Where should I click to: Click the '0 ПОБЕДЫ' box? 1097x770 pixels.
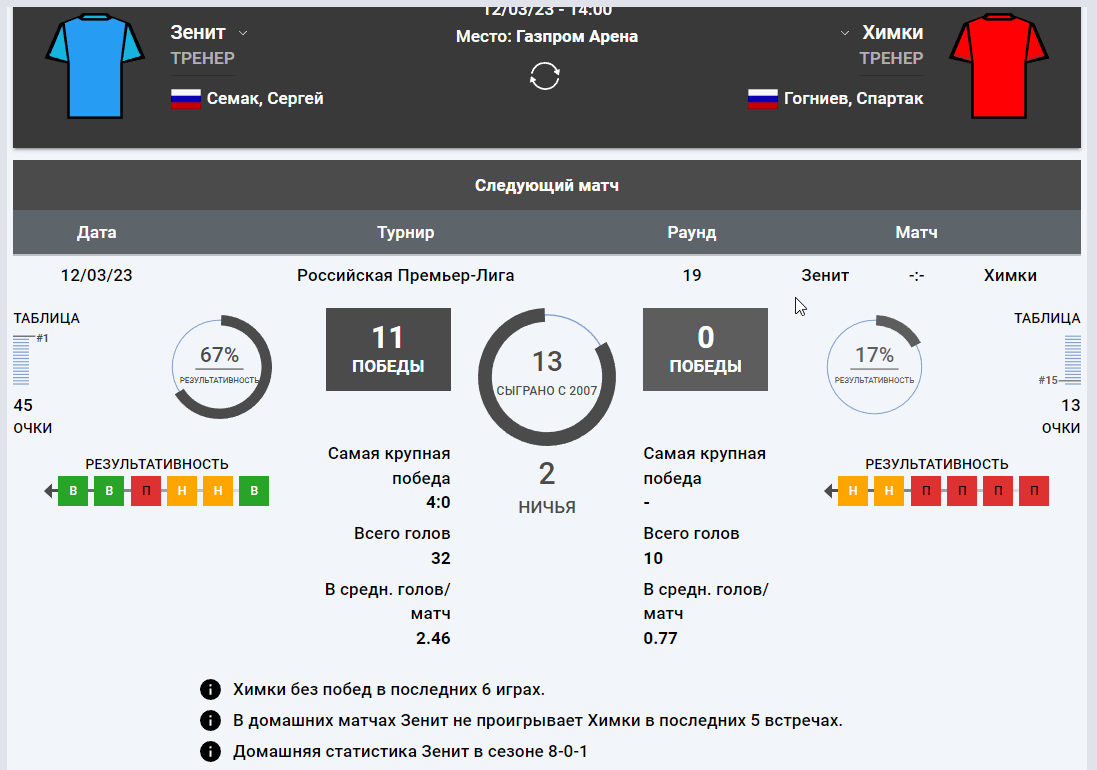[x=705, y=349]
